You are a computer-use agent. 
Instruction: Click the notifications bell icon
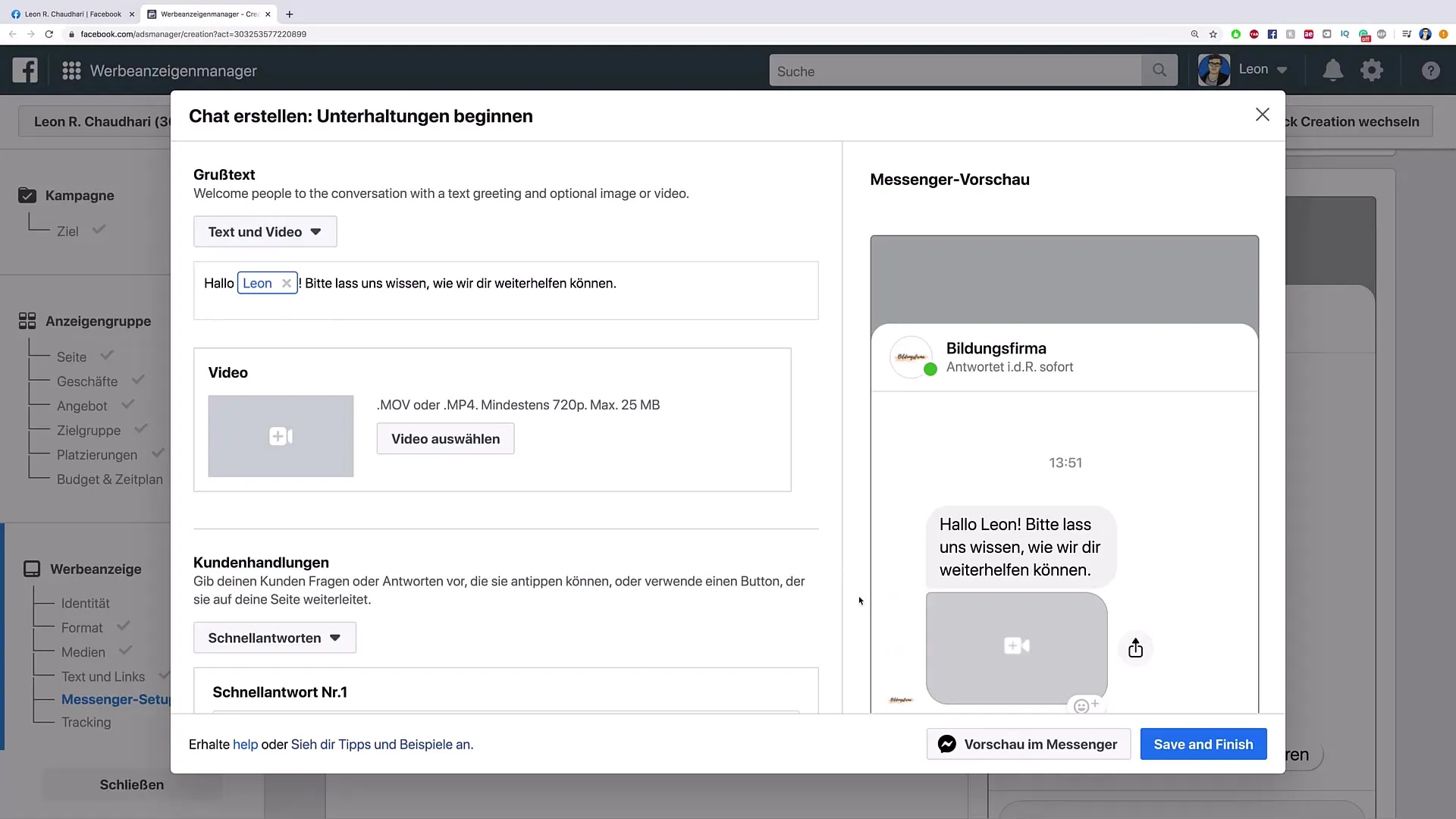(x=1332, y=69)
